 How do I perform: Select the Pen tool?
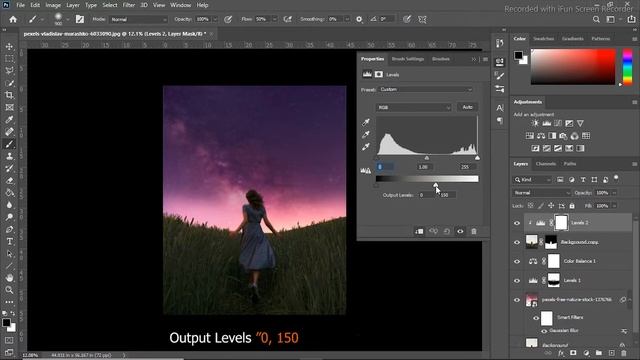(9, 229)
